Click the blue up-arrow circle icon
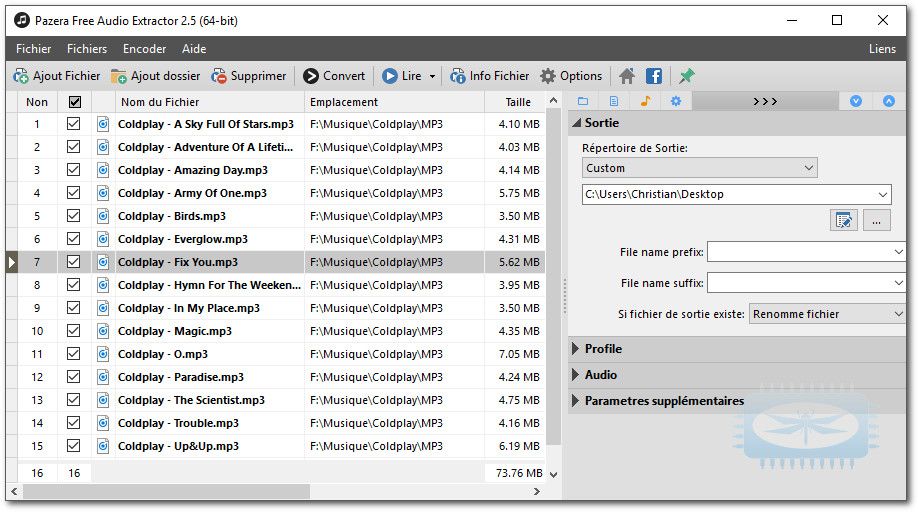The image size is (918, 512). pyautogui.click(x=889, y=101)
